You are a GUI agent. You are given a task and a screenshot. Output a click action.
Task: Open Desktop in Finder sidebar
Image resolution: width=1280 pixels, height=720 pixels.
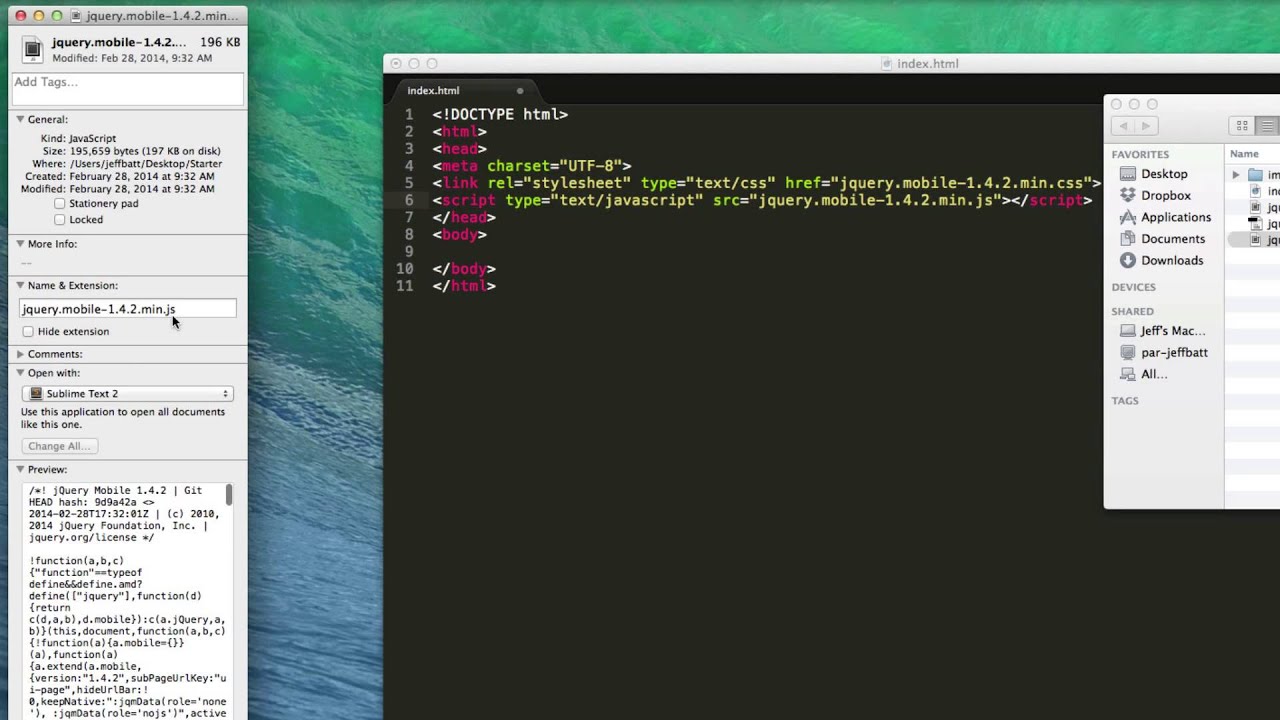coord(1164,174)
